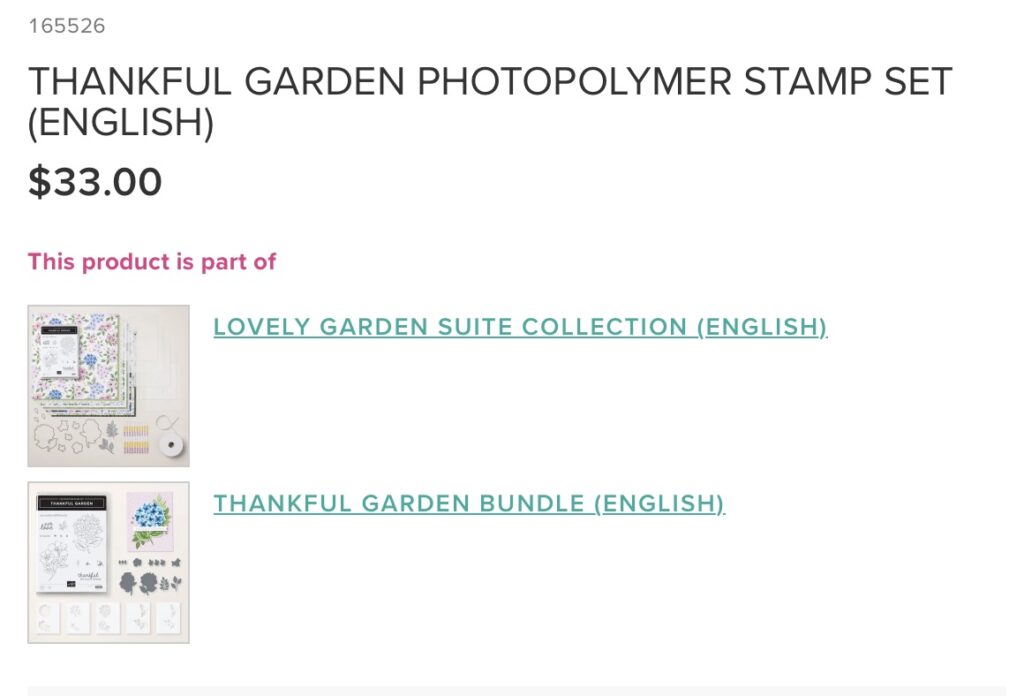
Task: Open the Thankful Garden Bundle (English) link
Action: [469, 503]
